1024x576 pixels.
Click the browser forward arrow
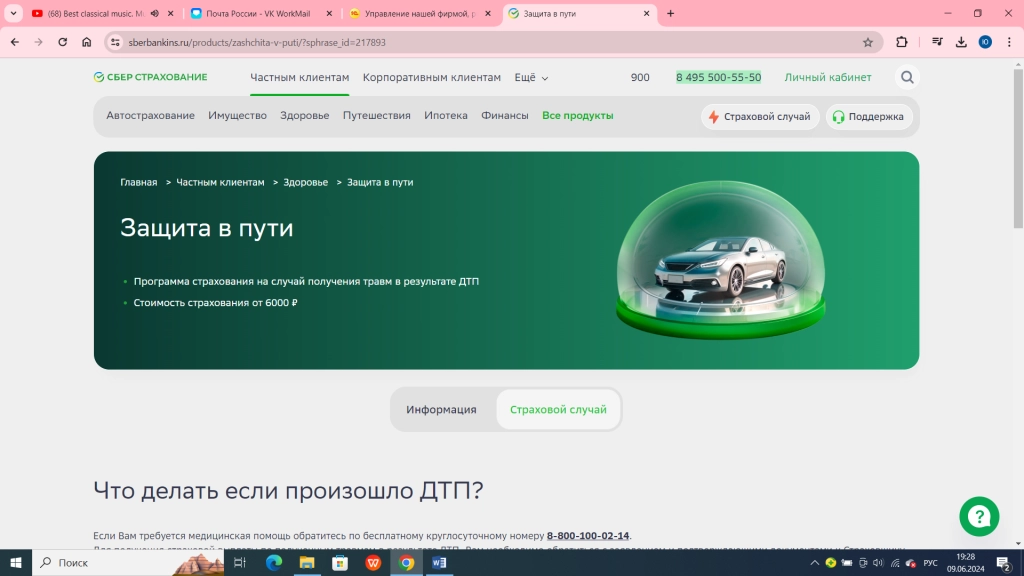coord(39,42)
